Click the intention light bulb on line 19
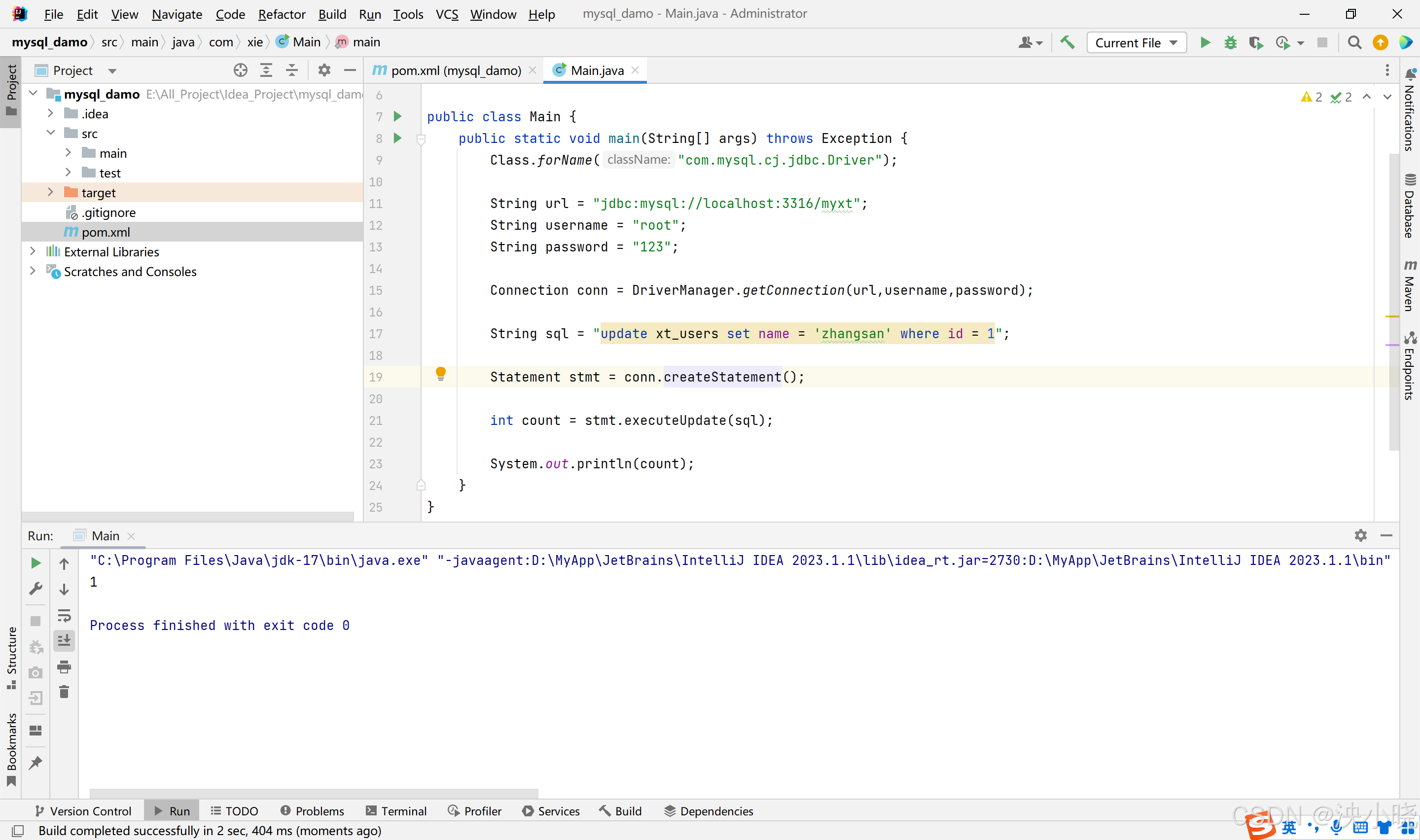Viewport: 1420px width, 840px height. 441,373
